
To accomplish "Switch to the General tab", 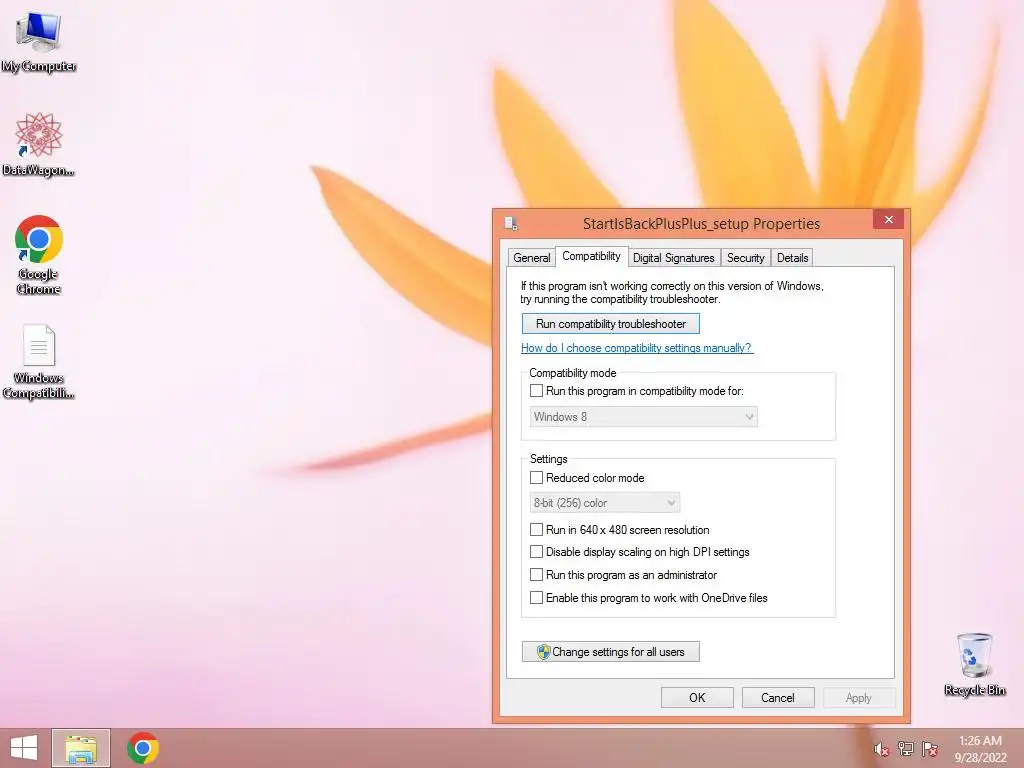I will [532, 258].
